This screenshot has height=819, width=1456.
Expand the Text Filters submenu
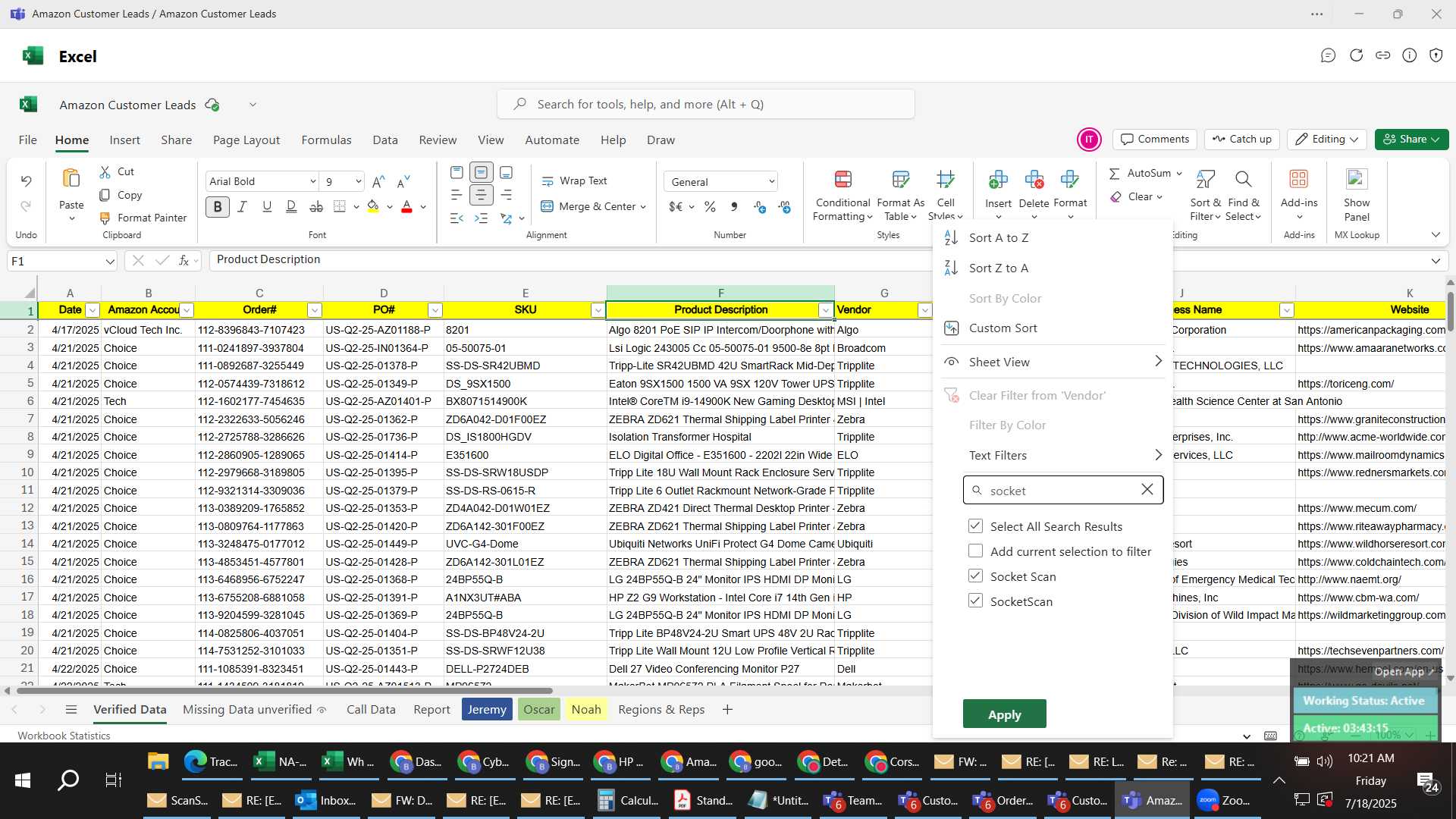click(1051, 455)
